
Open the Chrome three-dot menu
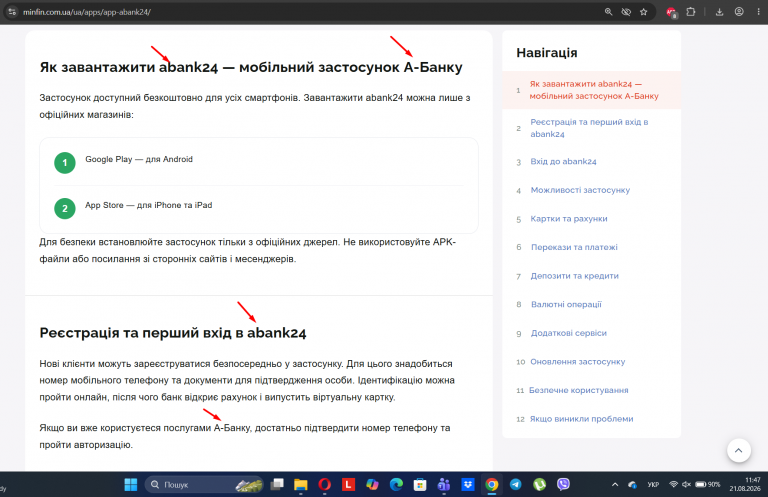click(758, 12)
